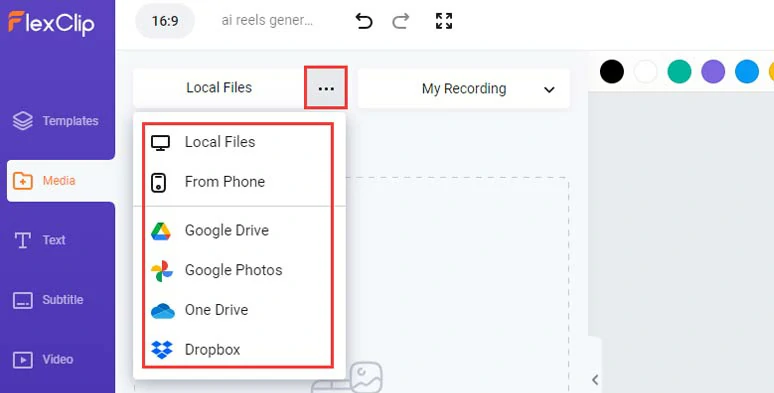Open the Video sidebar tab
Screen dimensions: 774x393
pyautogui.click(x=43, y=359)
